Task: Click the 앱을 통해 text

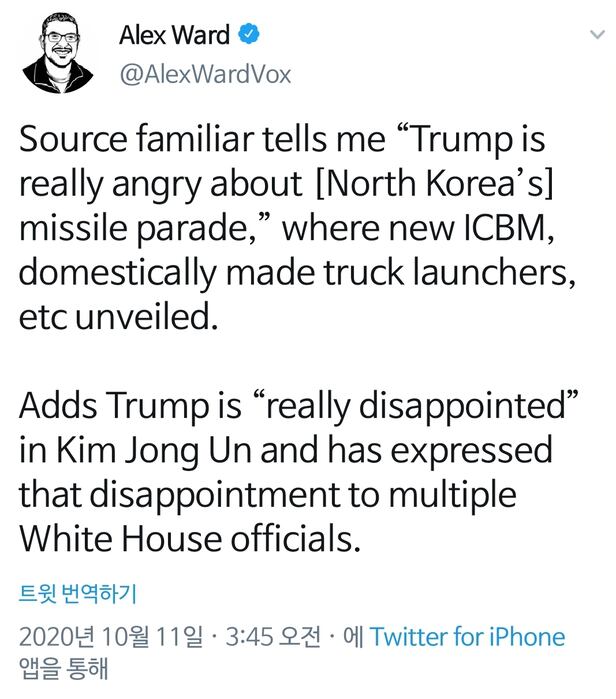Action: coord(64,668)
